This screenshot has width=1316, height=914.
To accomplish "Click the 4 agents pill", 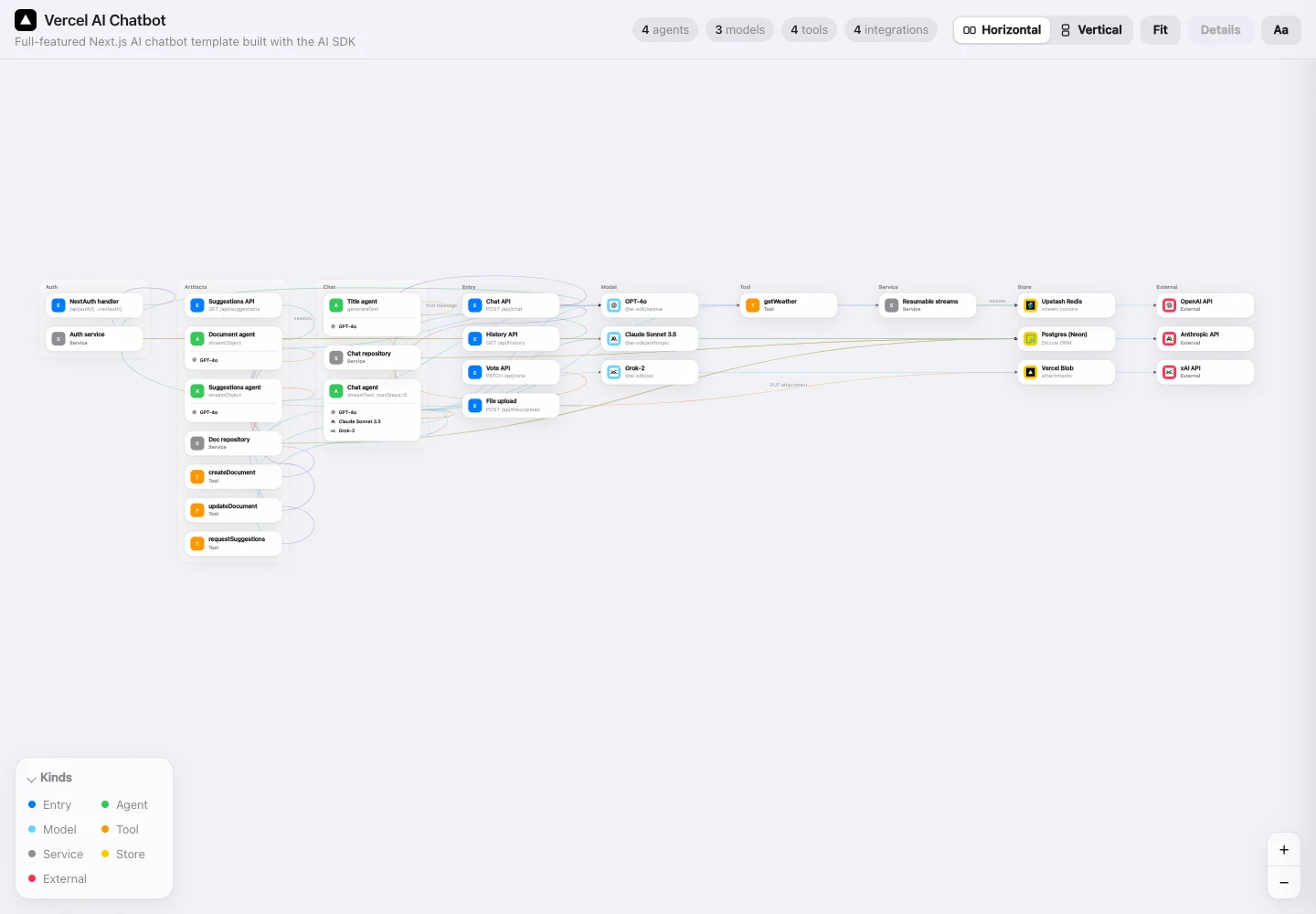I will pyautogui.click(x=665, y=30).
